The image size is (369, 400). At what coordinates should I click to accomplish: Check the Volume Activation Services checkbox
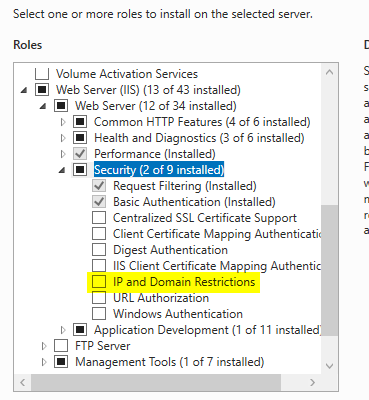[x=42, y=73]
